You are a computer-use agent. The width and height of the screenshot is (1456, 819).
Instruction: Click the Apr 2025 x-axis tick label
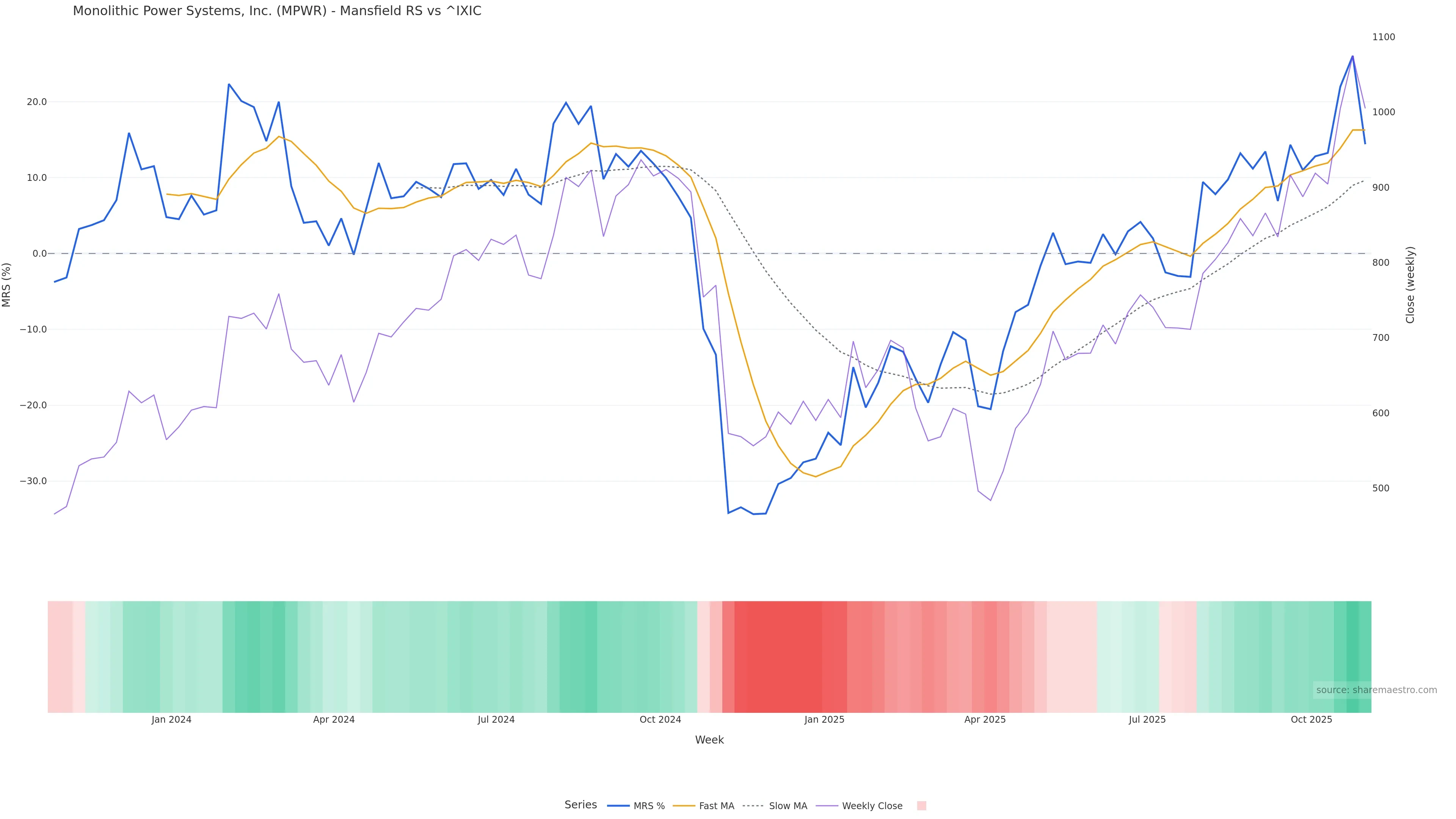985,720
